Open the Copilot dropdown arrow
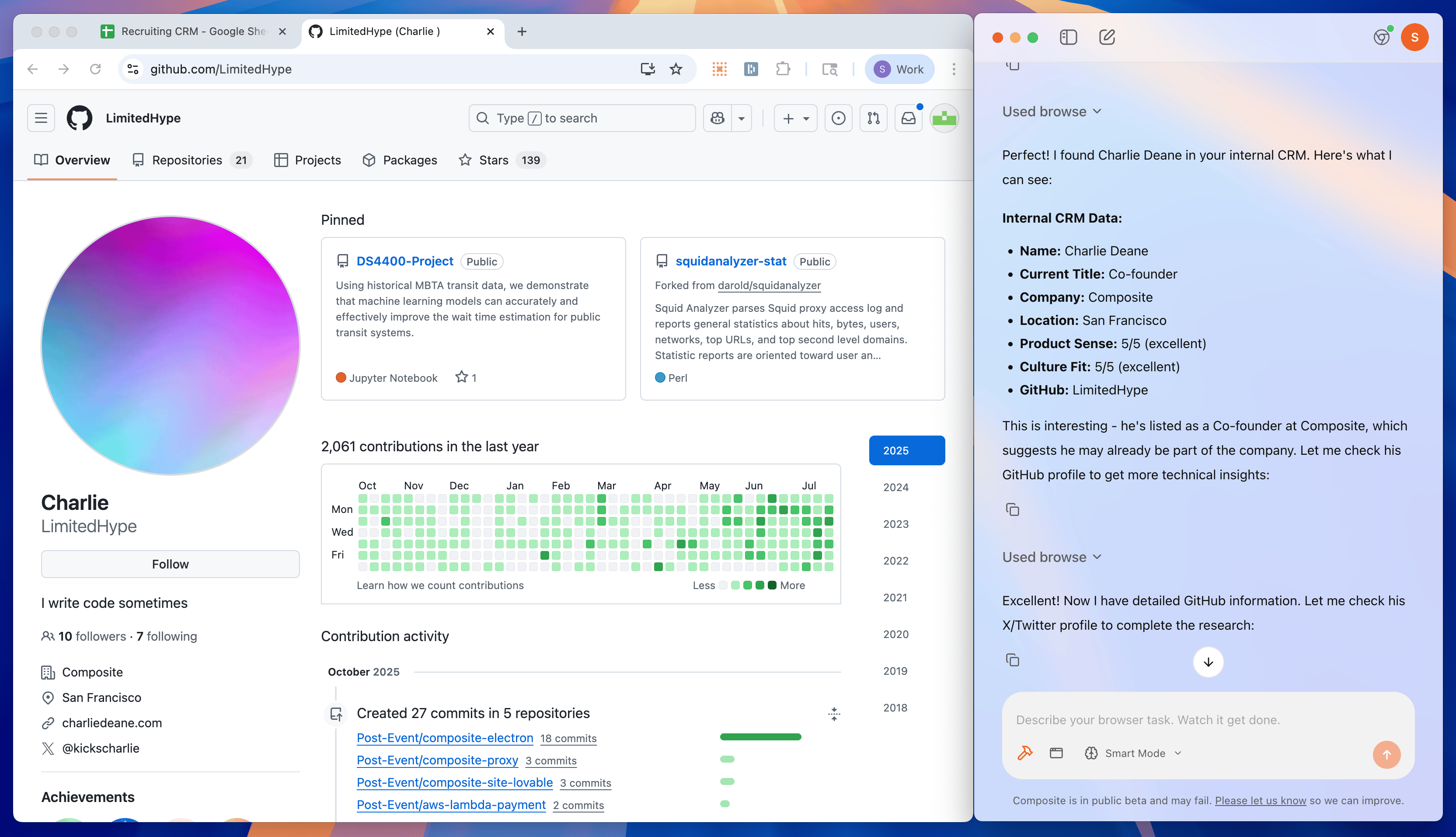Image resolution: width=1456 pixels, height=837 pixels. tap(741, 118)
